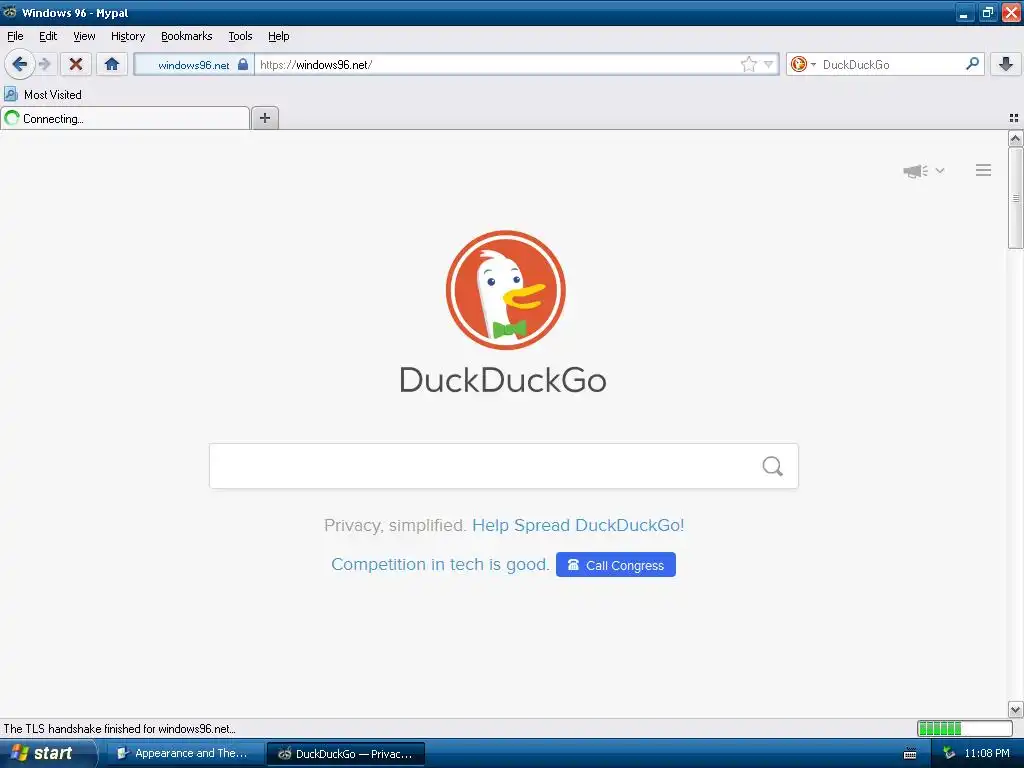This screenshot has height=768, width=1024.
Task: Open the File menu
Action: point(15,36)
